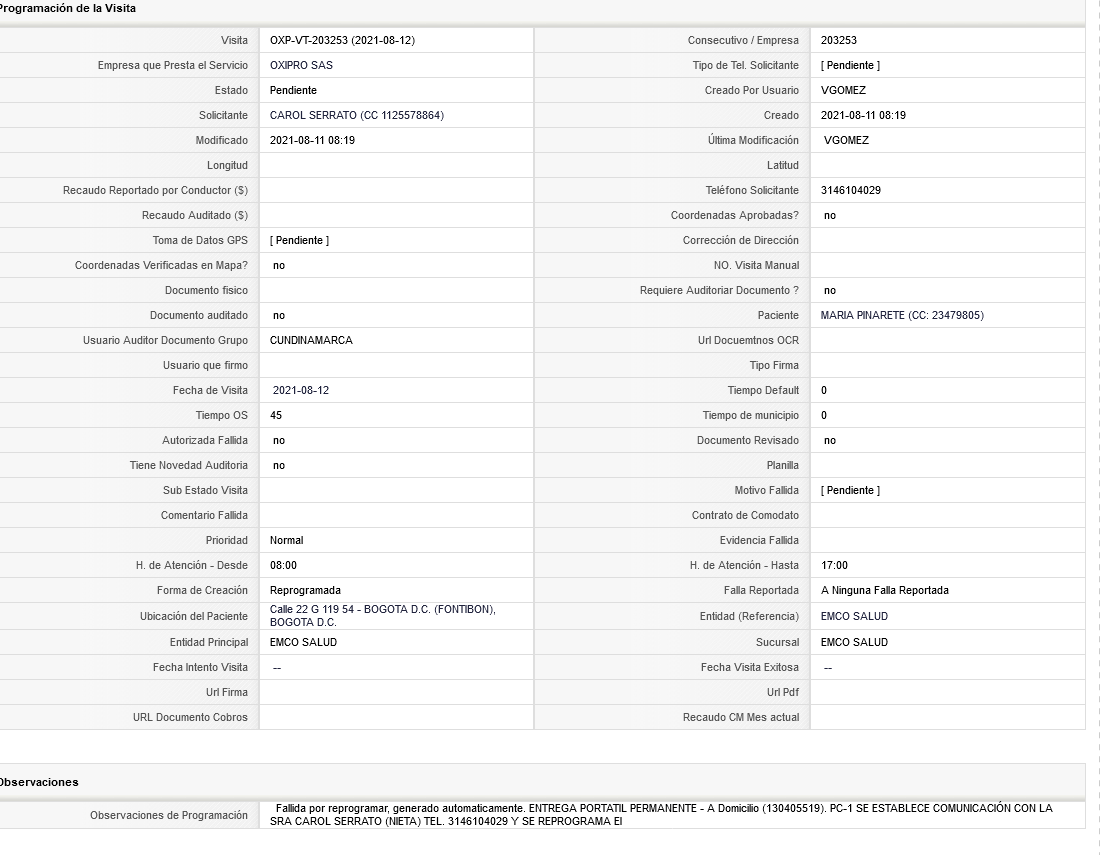The image size is (1100, 855).
Task: Click the 'Sub Estado Visita' label
Action: pos(205,490)
